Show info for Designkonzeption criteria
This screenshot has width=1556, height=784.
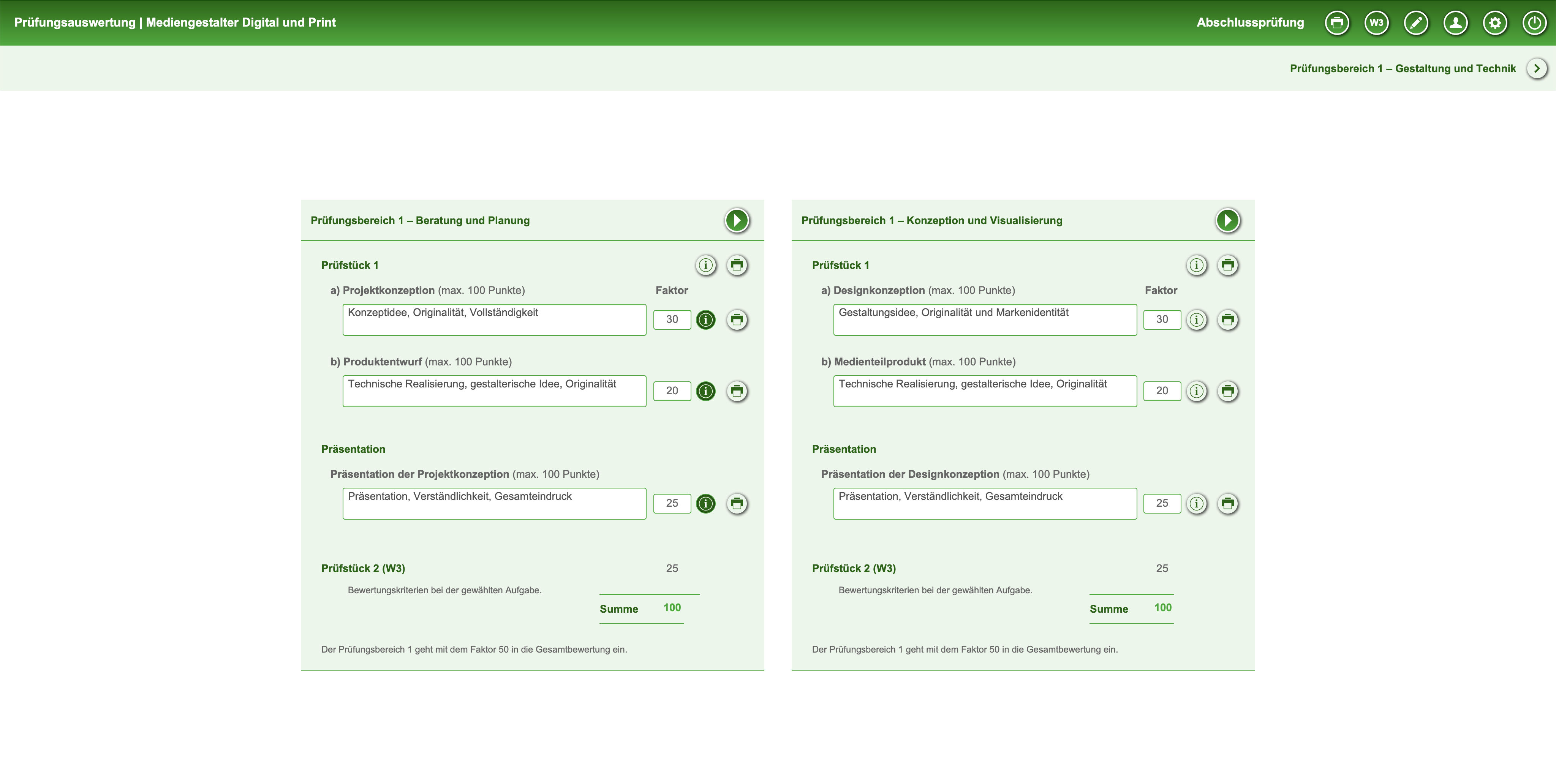click(1196, 319)
